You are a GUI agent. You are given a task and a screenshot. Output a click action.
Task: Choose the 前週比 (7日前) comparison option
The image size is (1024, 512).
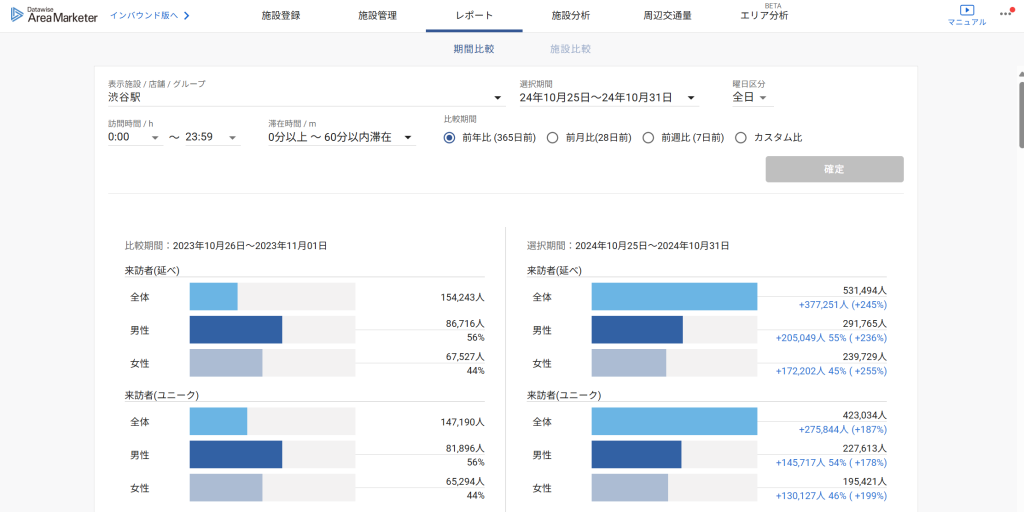click(648, 137)
